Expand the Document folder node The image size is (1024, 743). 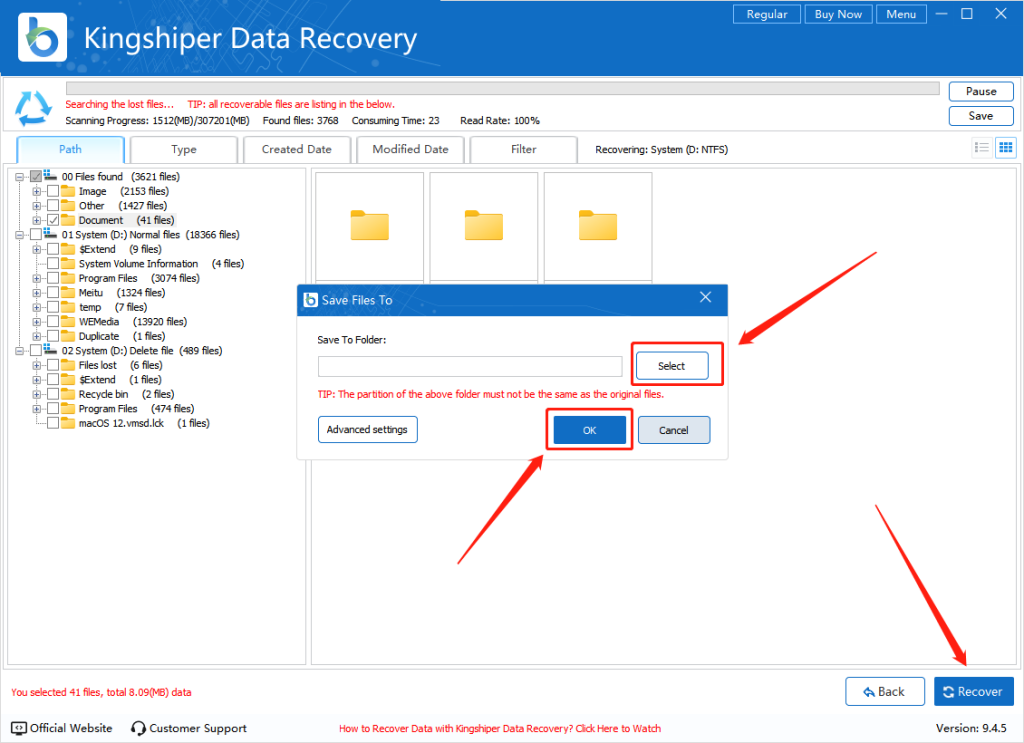click(37, 220)
